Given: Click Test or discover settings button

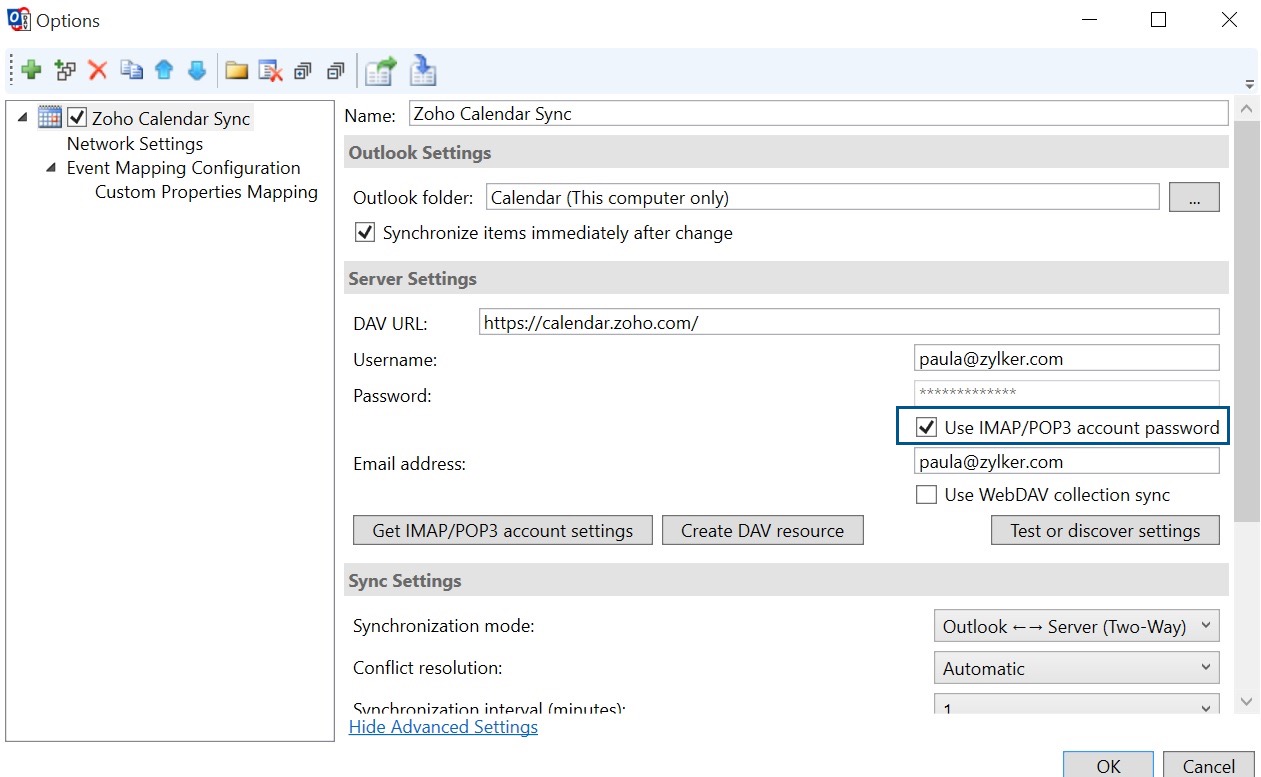Looking at the screenshot, I should [x=1105, y=531].
